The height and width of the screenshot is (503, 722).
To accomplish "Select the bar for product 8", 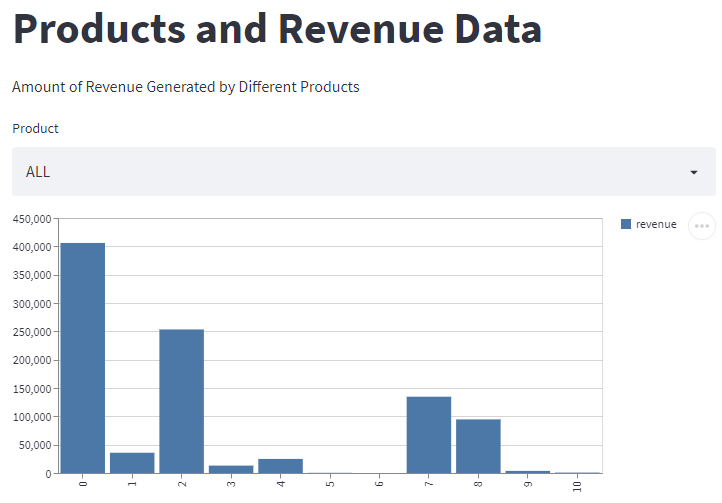I will 478,446.
